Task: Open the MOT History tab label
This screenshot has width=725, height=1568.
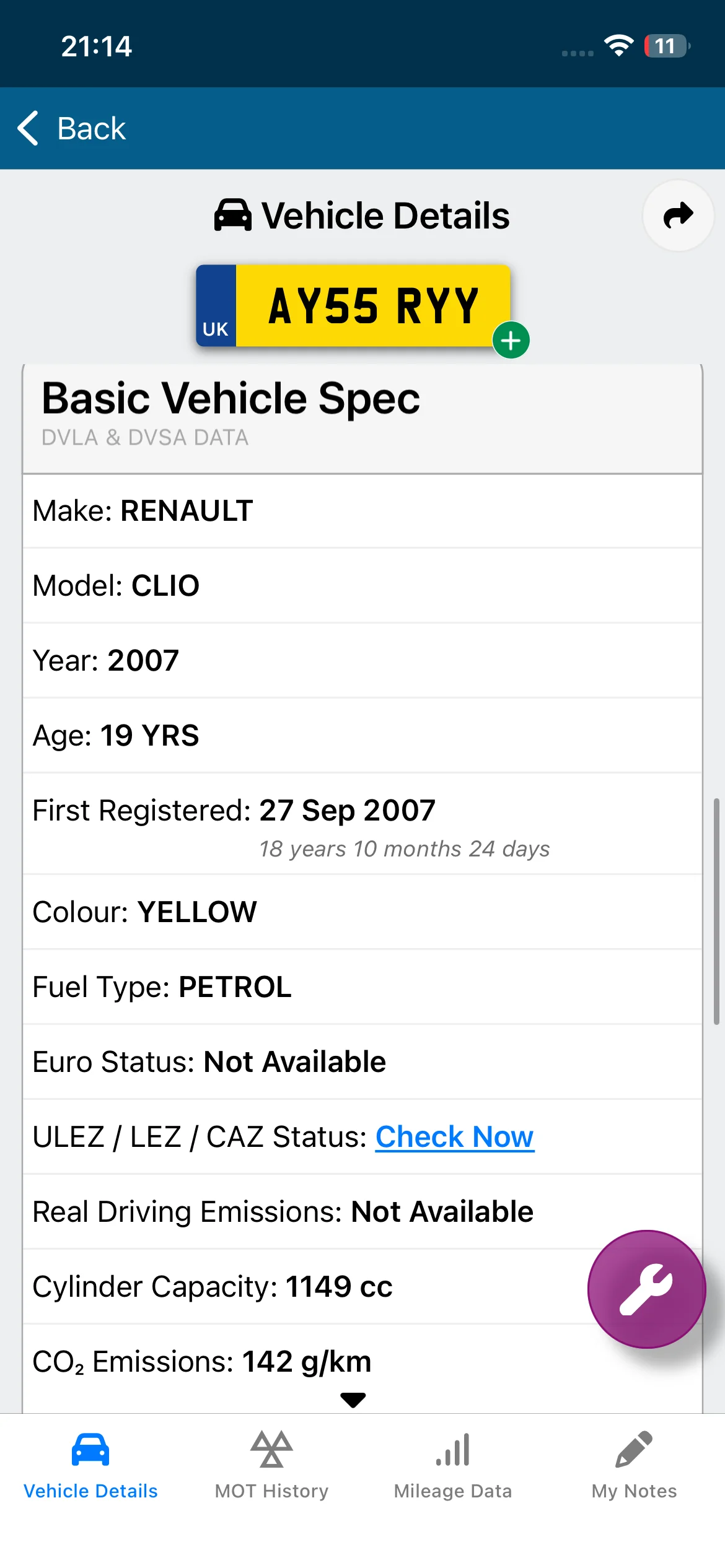Action: pyautogui.click(x=271, y=1491)
